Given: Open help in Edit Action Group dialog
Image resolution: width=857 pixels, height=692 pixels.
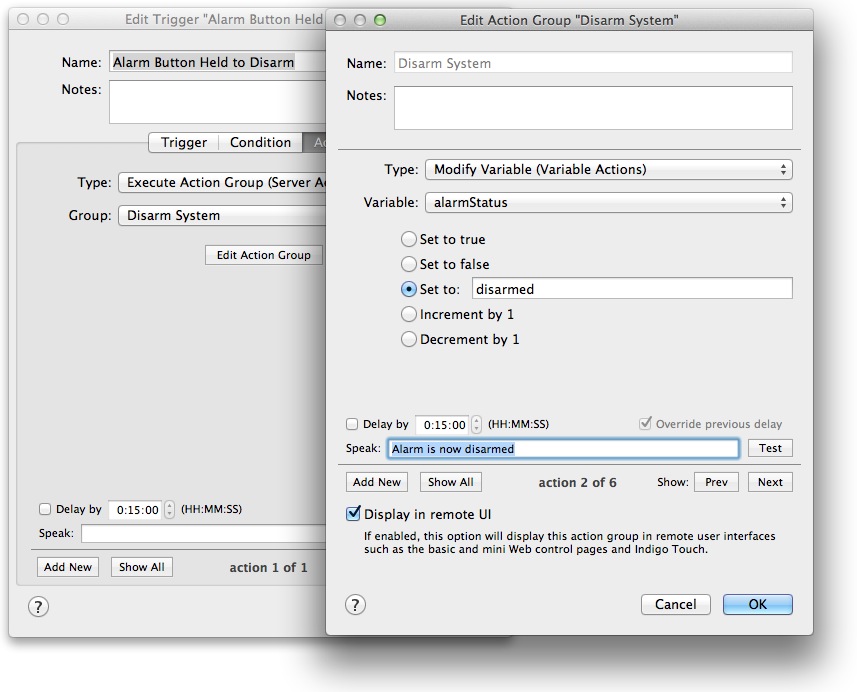Looking at the screenshot, I should 355,605.
